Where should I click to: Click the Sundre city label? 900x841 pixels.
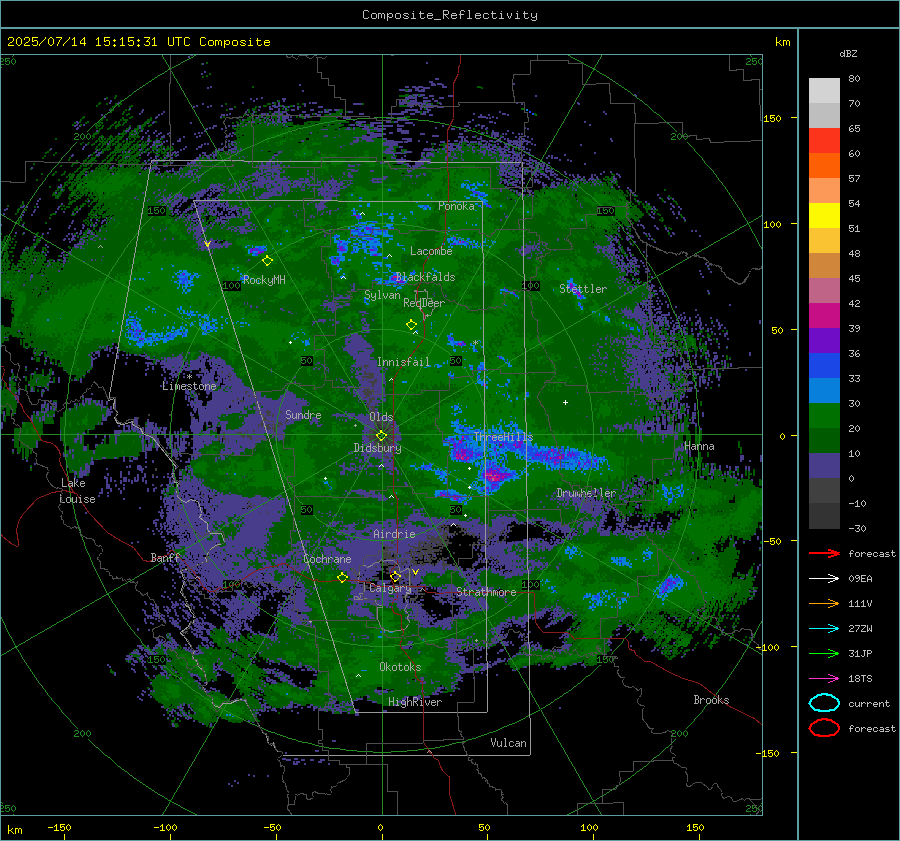303,415
